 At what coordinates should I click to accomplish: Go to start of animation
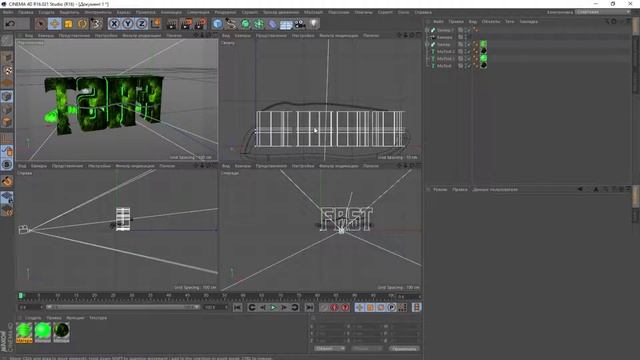pos(238,307)
